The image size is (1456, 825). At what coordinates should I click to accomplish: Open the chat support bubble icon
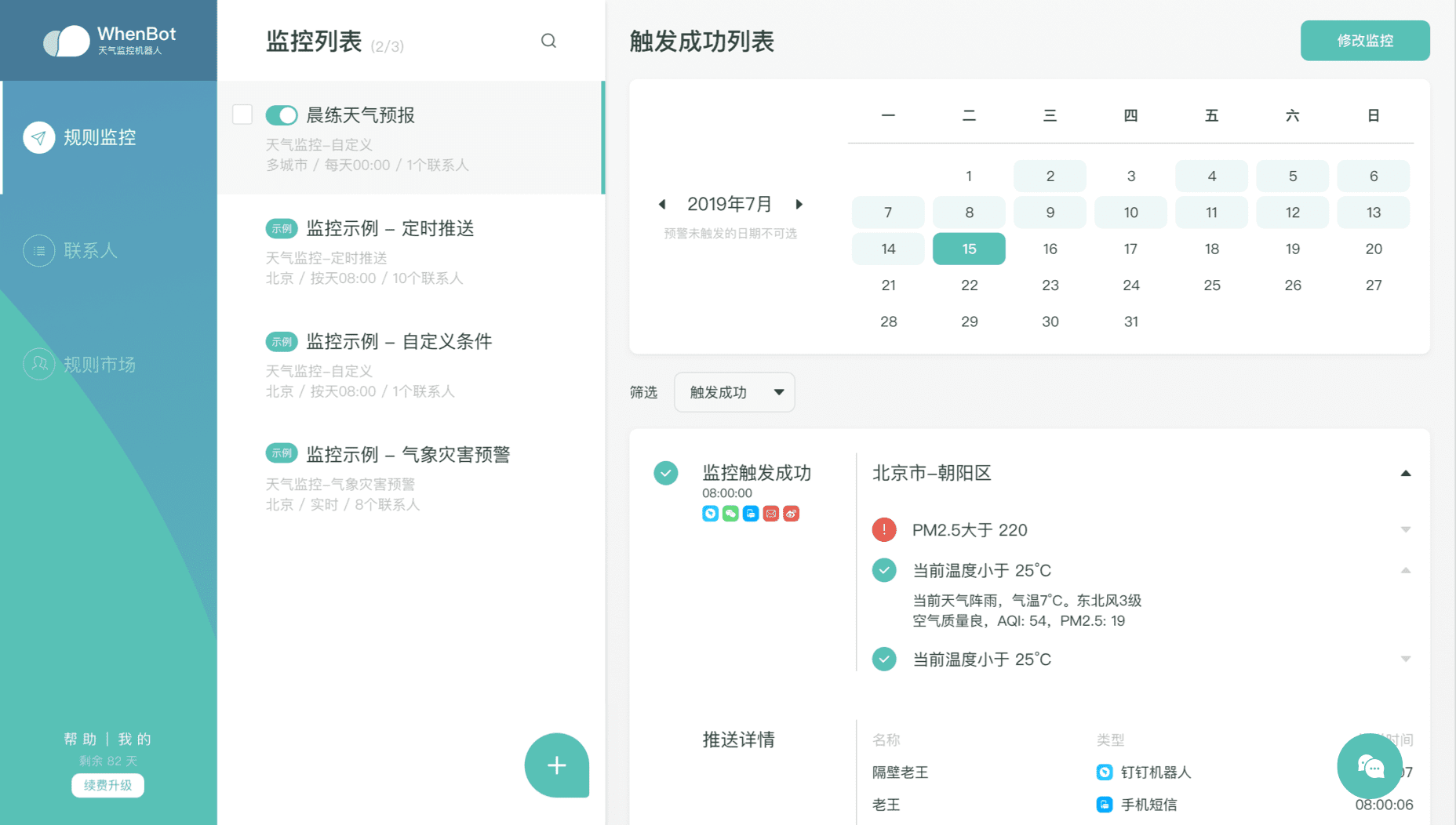coord(1370,766)
